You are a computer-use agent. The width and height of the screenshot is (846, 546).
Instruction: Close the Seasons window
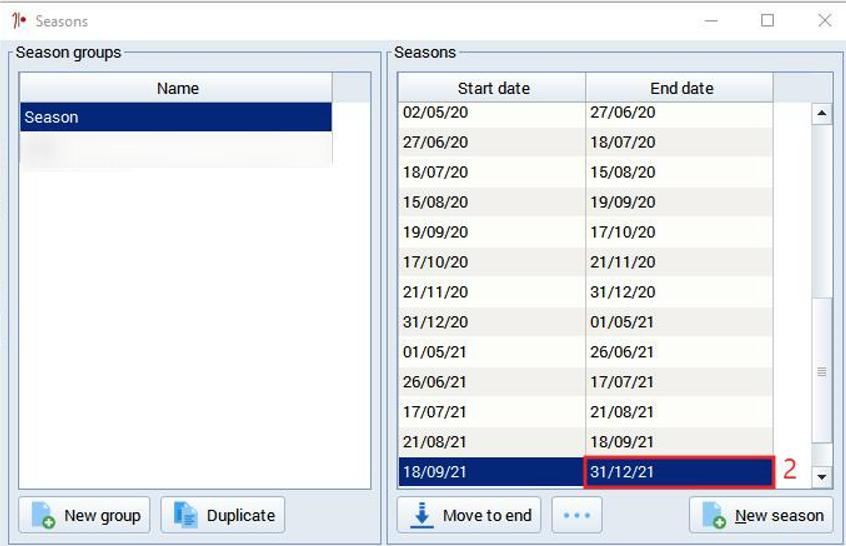tap(824, 21)
